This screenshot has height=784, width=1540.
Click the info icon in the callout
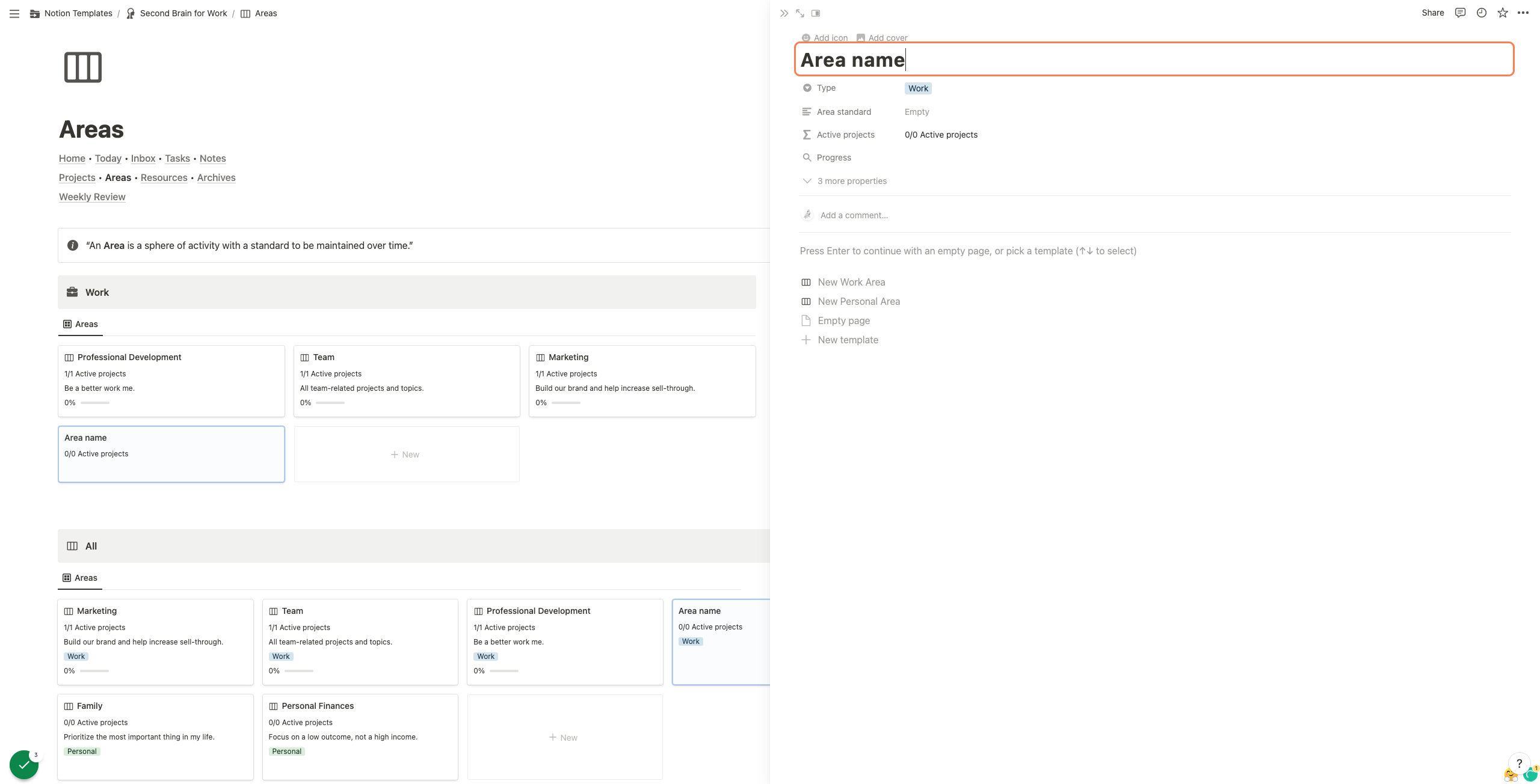(73, 245)
